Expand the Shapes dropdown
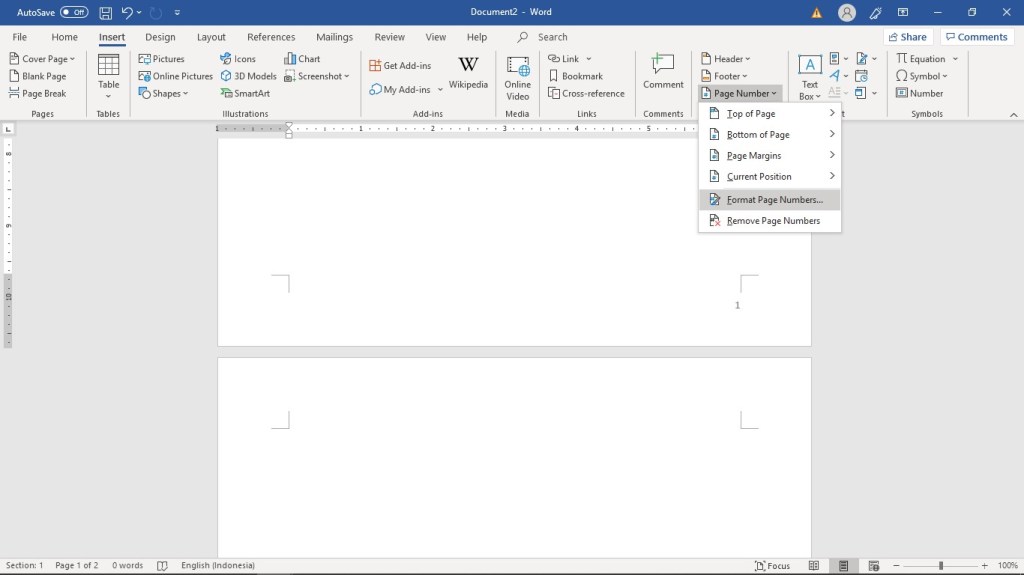The height and width of the screenshot is (575, 1024). tap(164, 93)
